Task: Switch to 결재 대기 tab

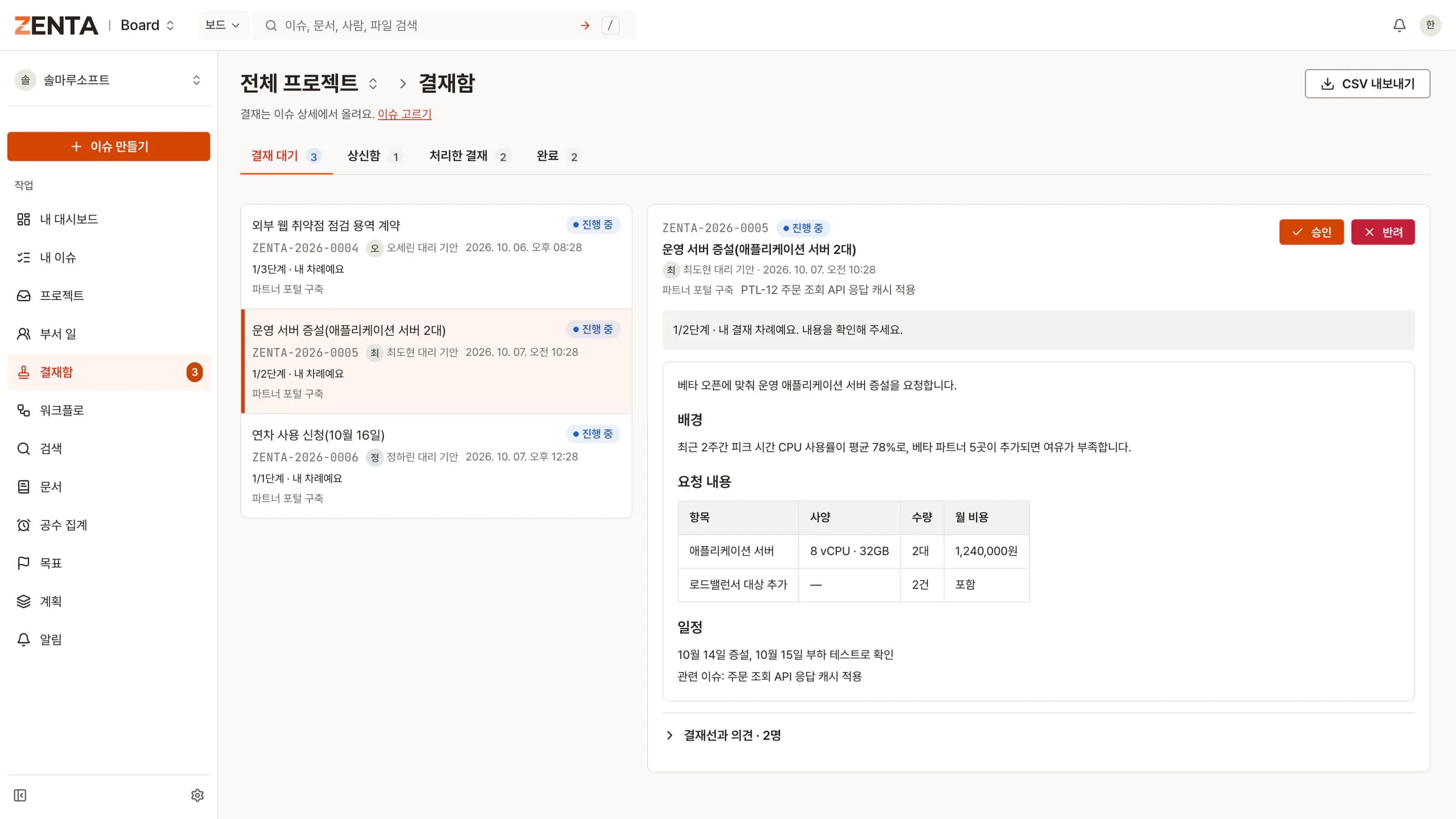Action: pyautogui.click(x=286, y=157)
